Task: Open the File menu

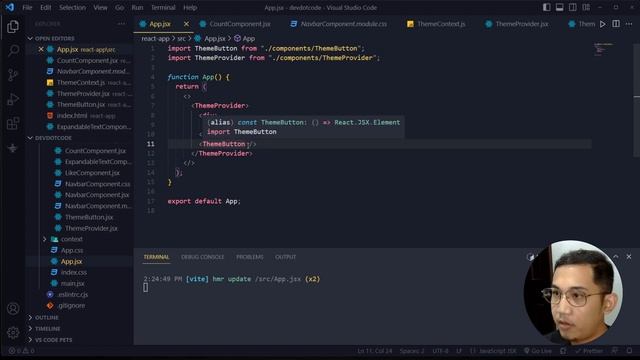Action: pos(27,7)
